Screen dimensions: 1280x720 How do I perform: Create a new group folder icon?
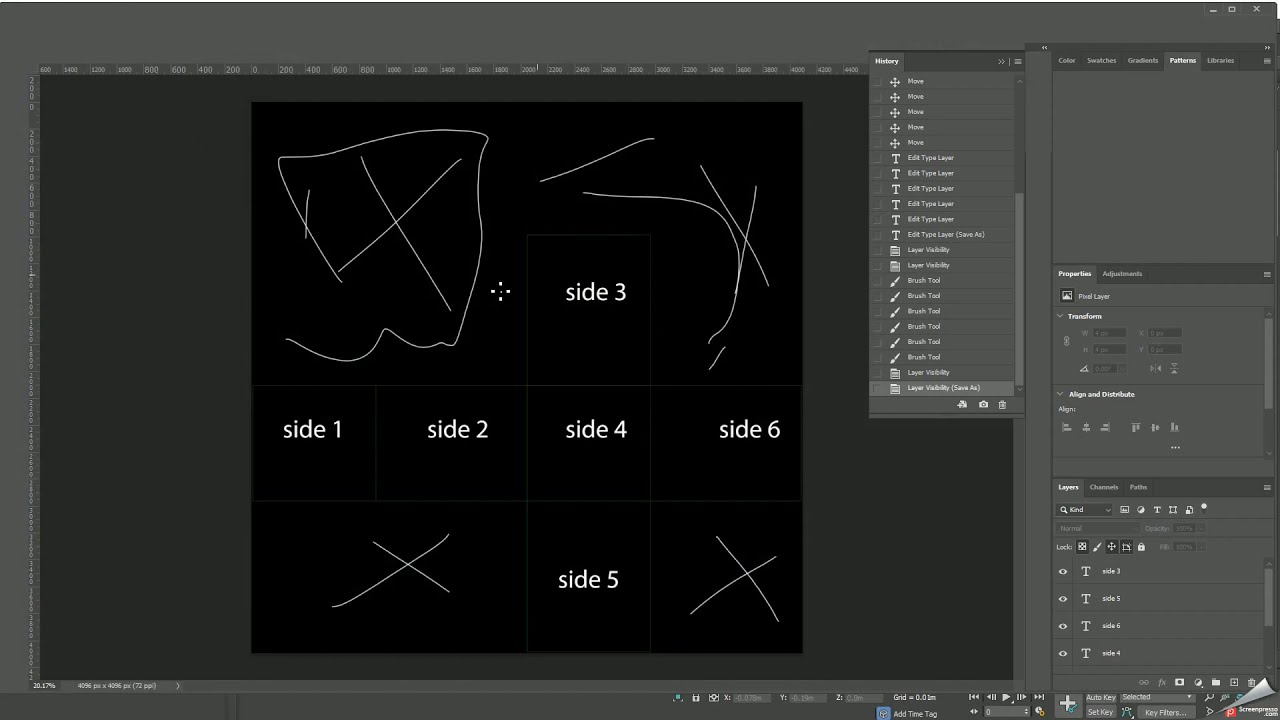tap(1216, 682)
